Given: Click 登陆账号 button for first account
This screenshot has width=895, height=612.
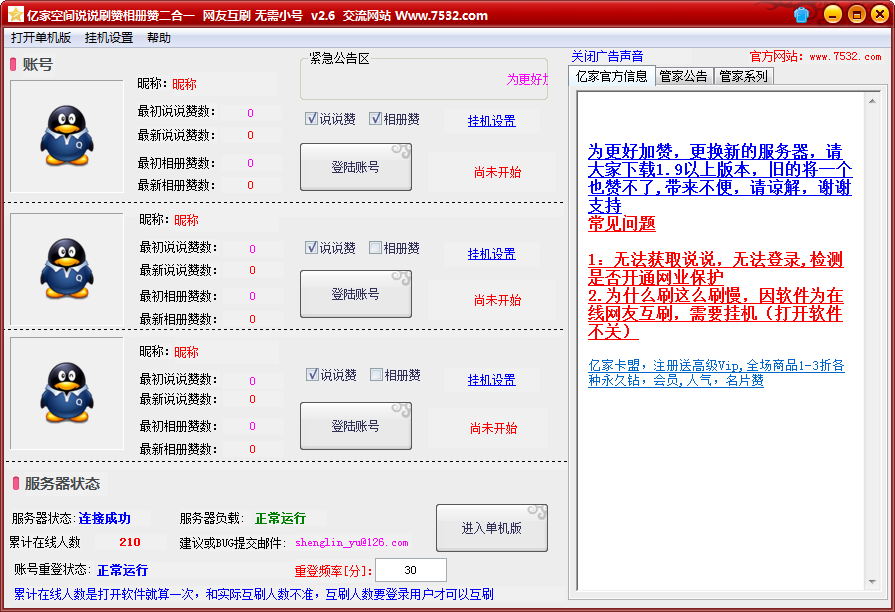Looking at the screenshot, I should coord(355,167).
